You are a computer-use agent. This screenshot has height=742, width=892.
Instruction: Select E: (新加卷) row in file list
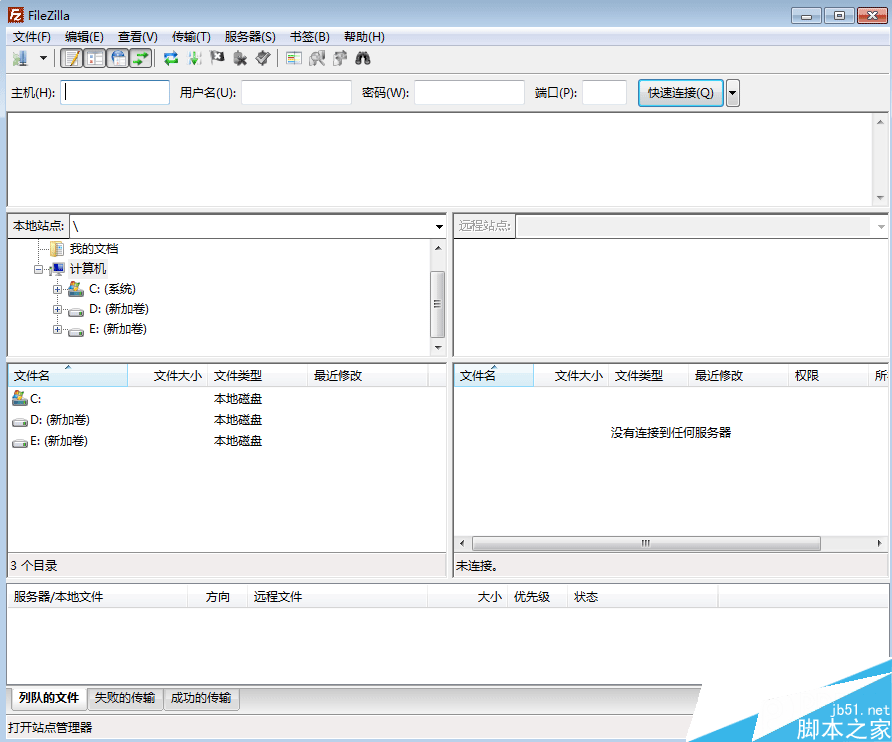tap(227, 441)
